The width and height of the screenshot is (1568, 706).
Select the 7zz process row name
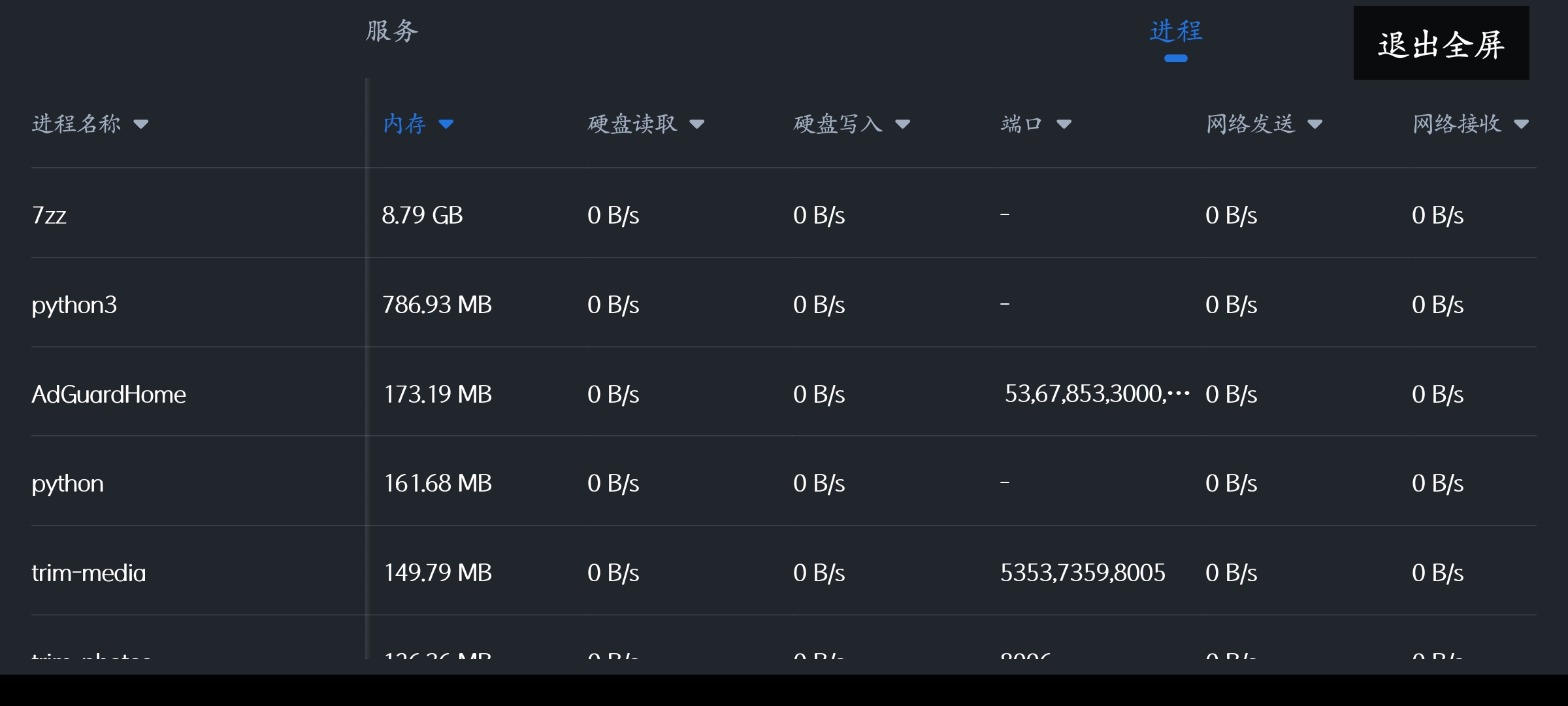pyautogui.click(x=49, y=215)
